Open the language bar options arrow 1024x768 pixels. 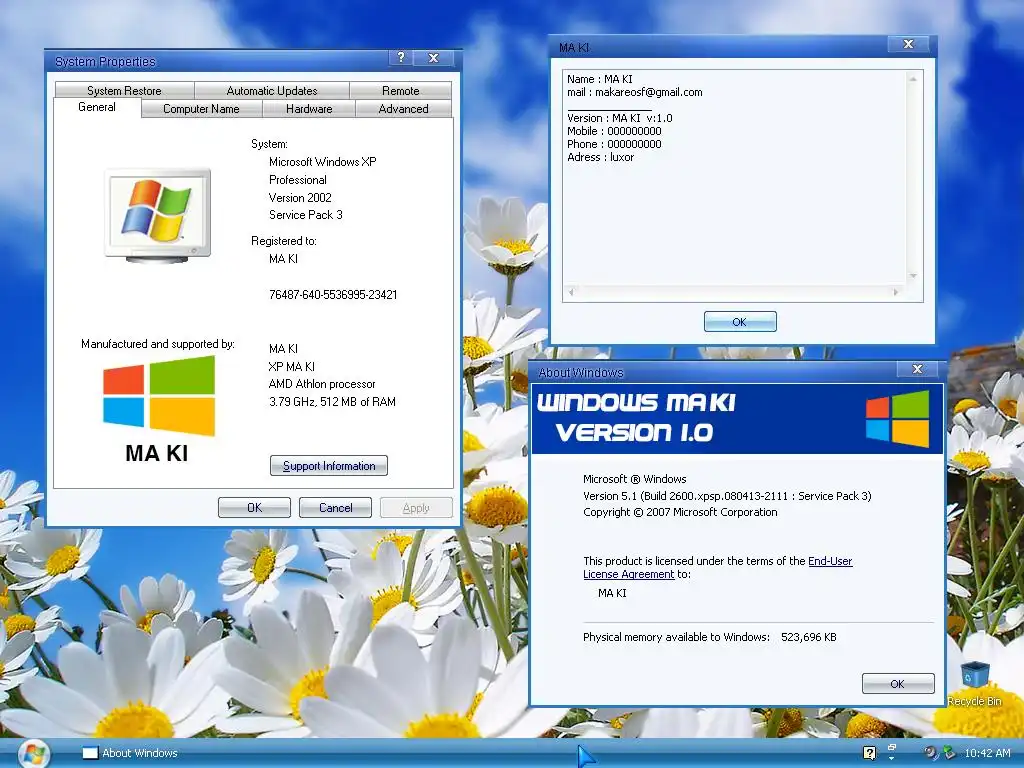[x=892, y=759]
